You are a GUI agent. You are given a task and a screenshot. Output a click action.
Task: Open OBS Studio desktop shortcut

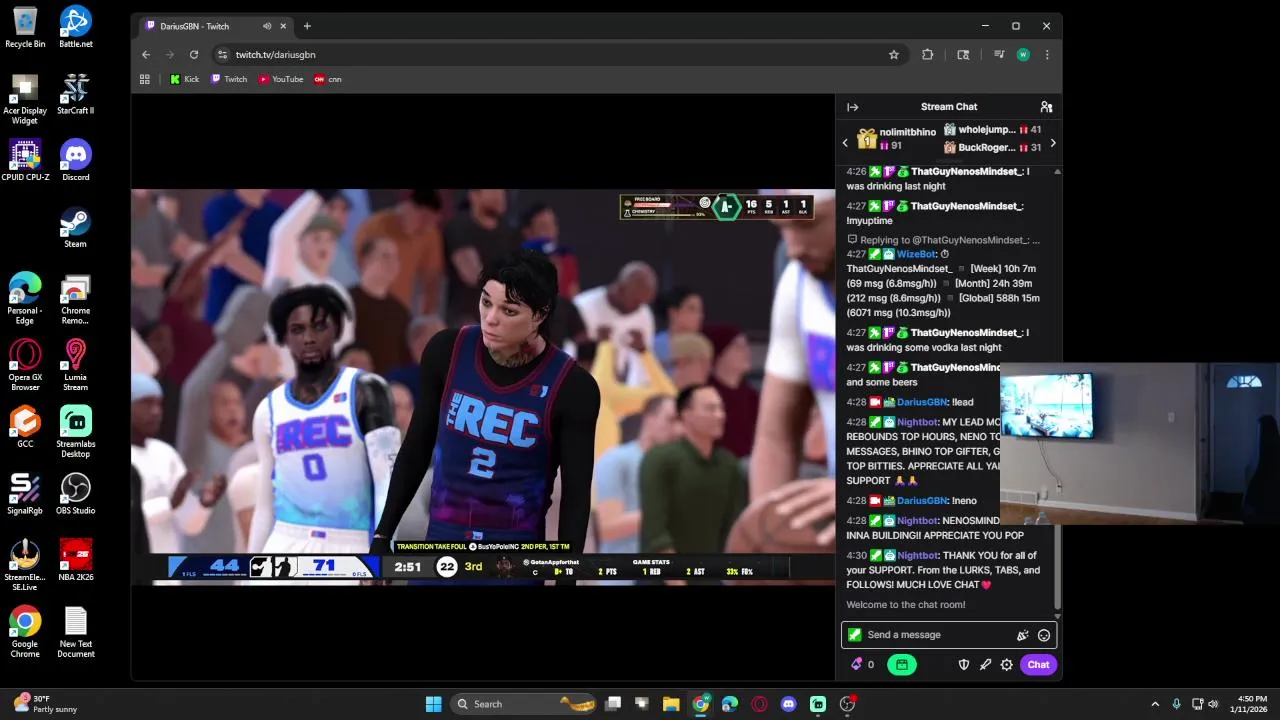76,494
